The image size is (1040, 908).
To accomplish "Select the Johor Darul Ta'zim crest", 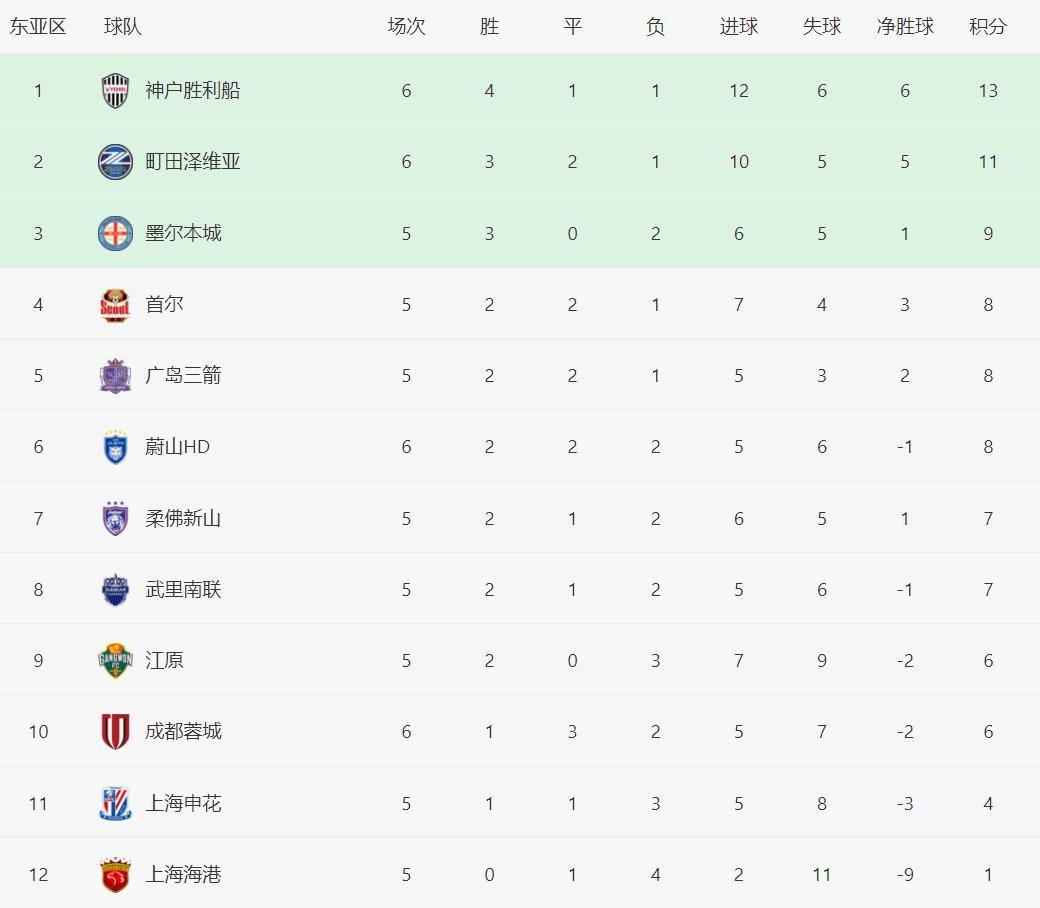I will [115, 518].
